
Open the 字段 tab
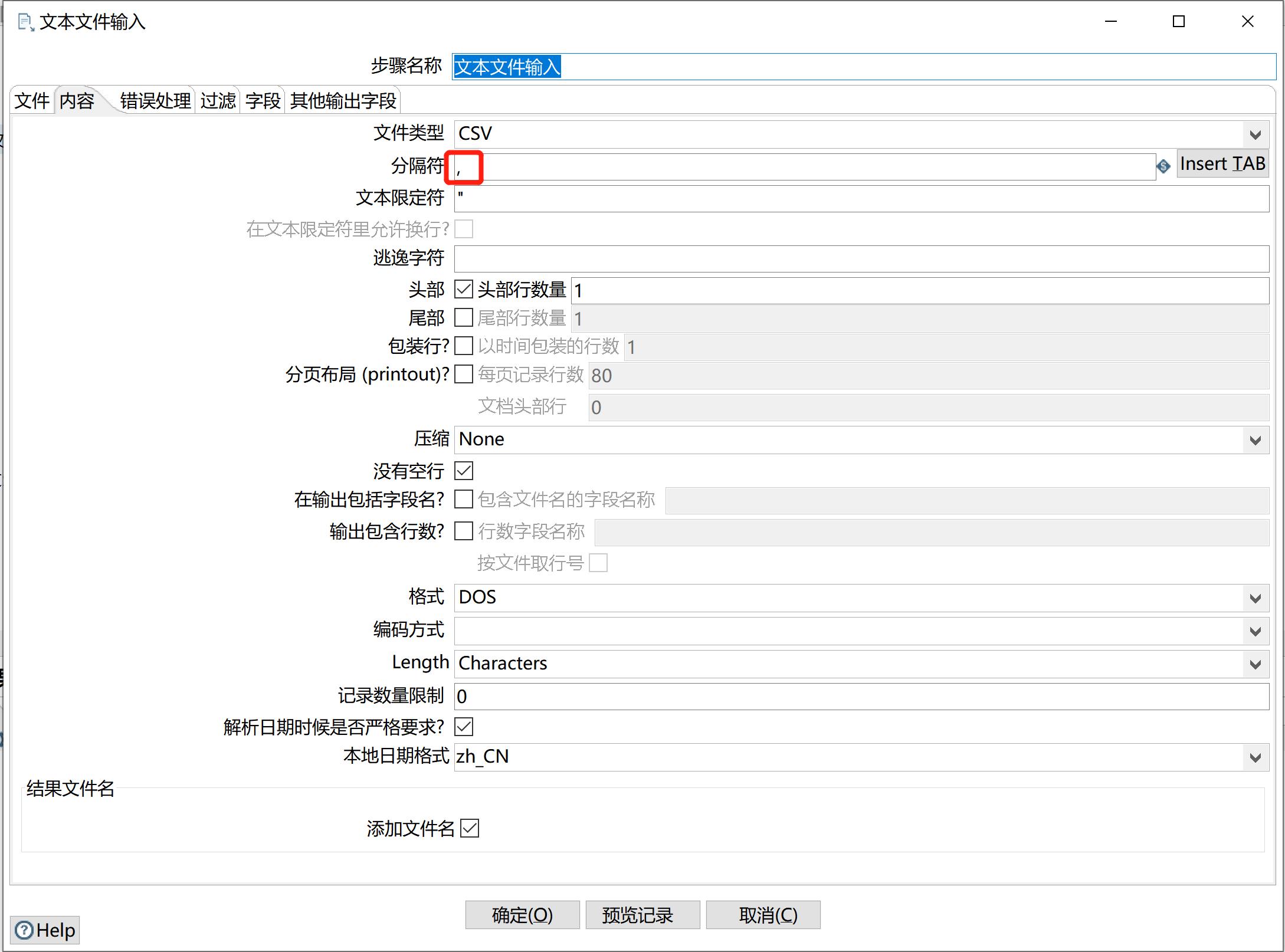263,101
